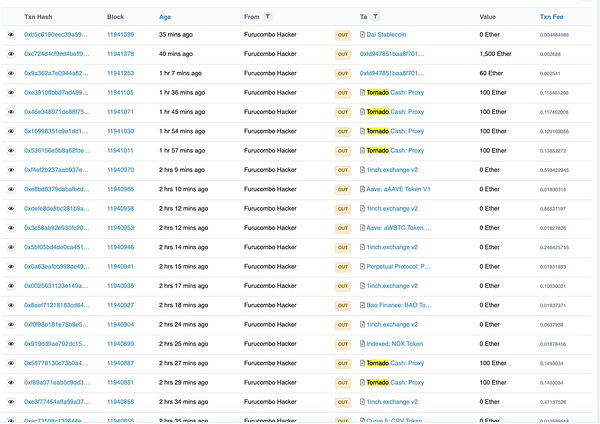Open transaction hash 0xc724d4cf9ed4beff9
Image resolution: width=600 pixels, height=424 pixels.
coord(57,54)
